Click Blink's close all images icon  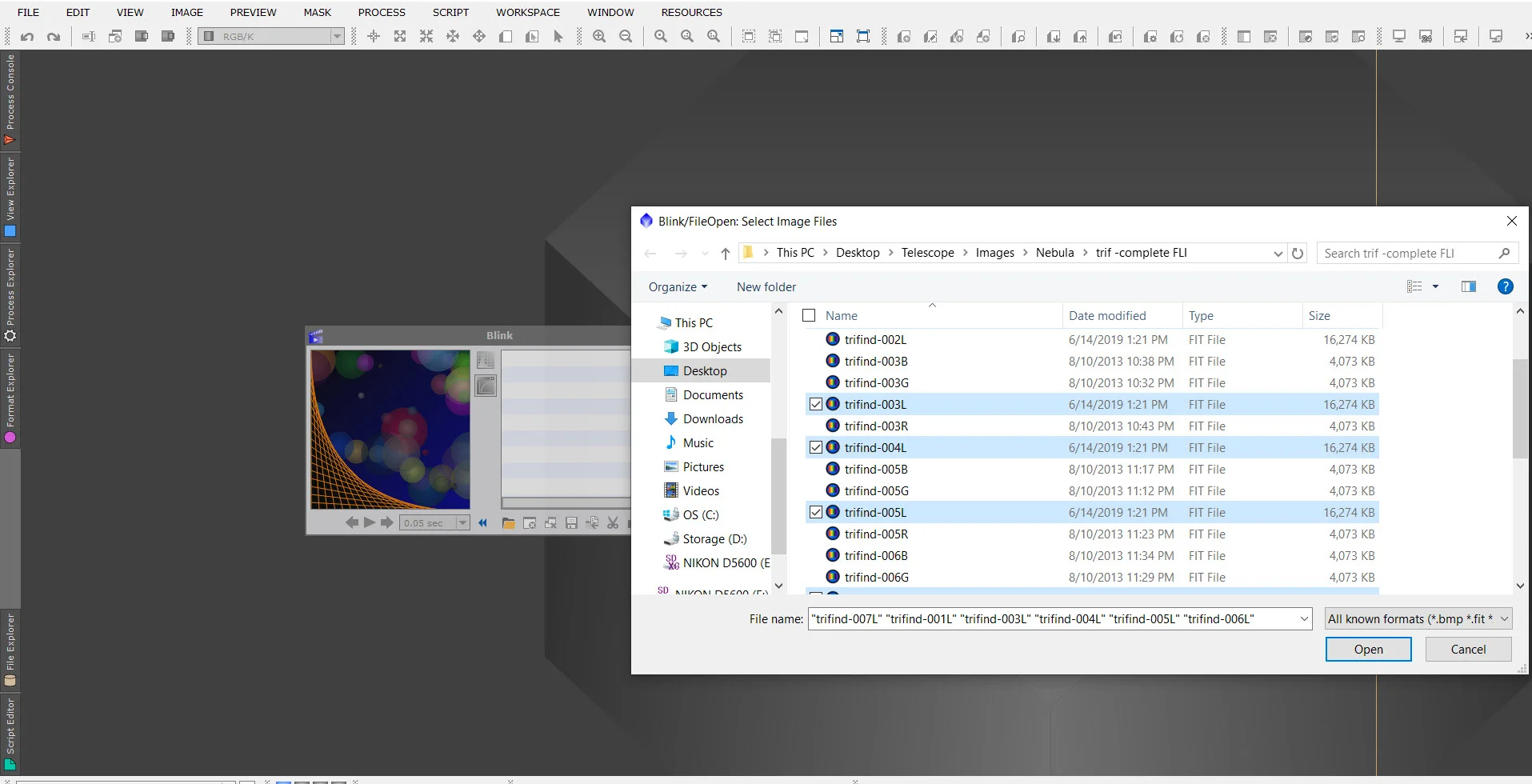(x=550, y=522)
